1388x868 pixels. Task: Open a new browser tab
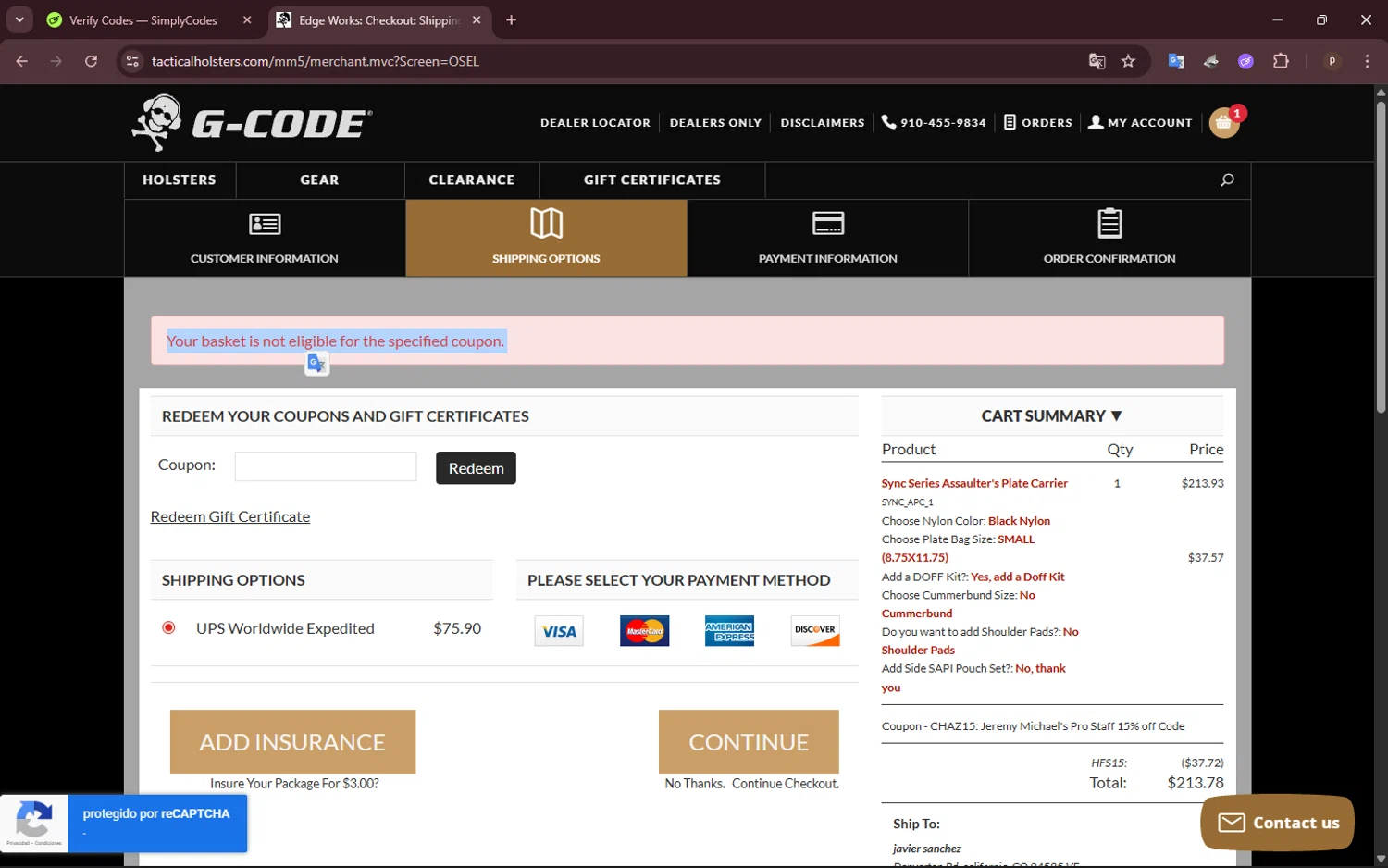pos(511,20)
